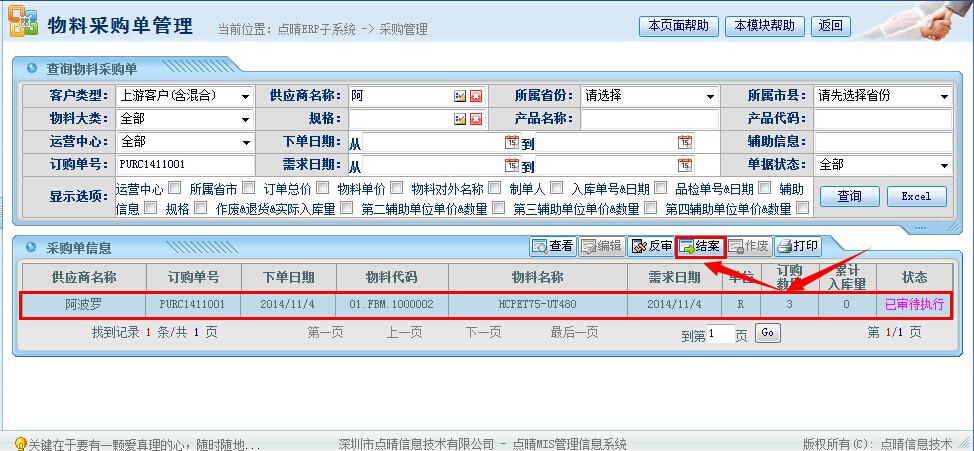
Task: Clear 规格 field with red X icon
Action: 476,119
